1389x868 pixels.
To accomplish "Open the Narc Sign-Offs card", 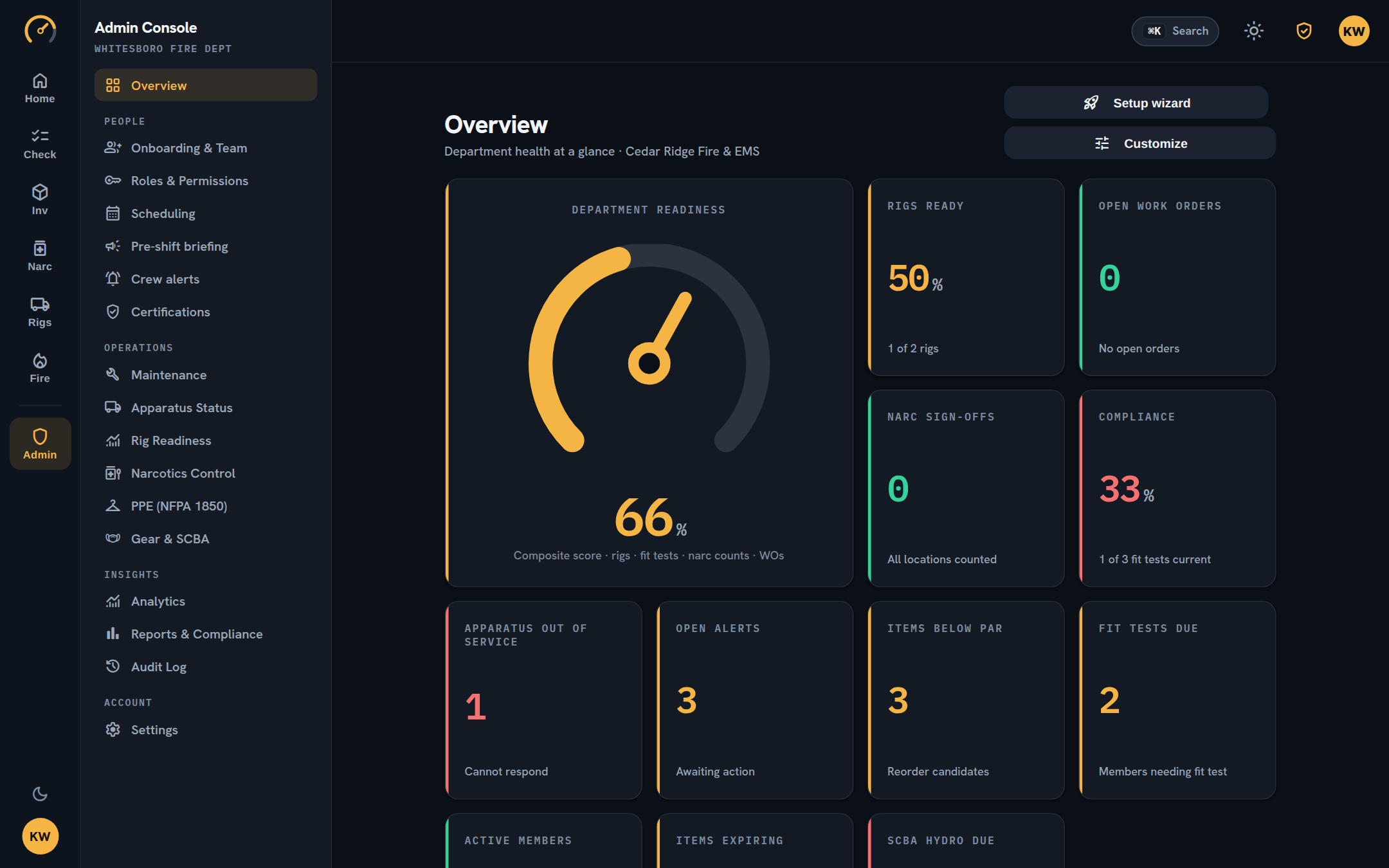I will point(966,489).
